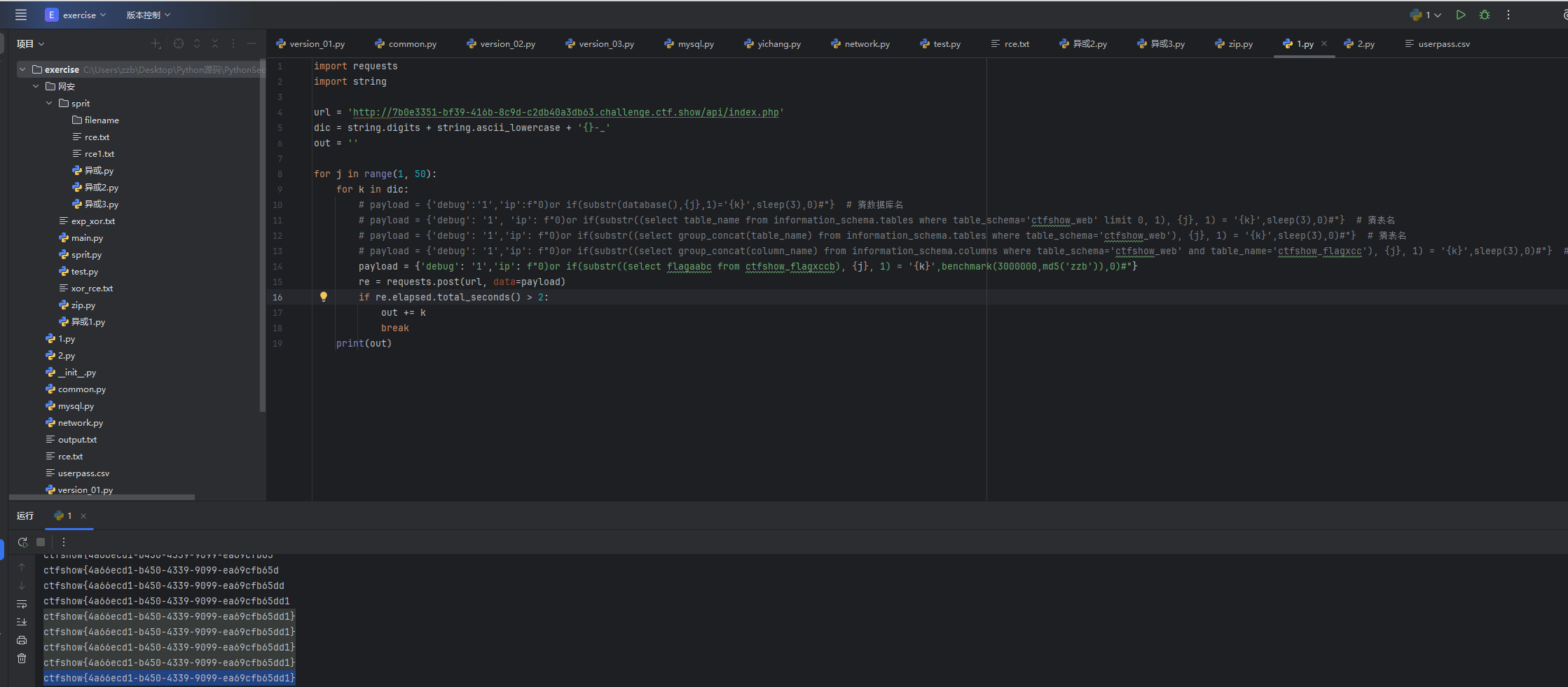The image size is (1568, 687).
Task: Click the 运行 tool window label
Action: click(25, 516)
